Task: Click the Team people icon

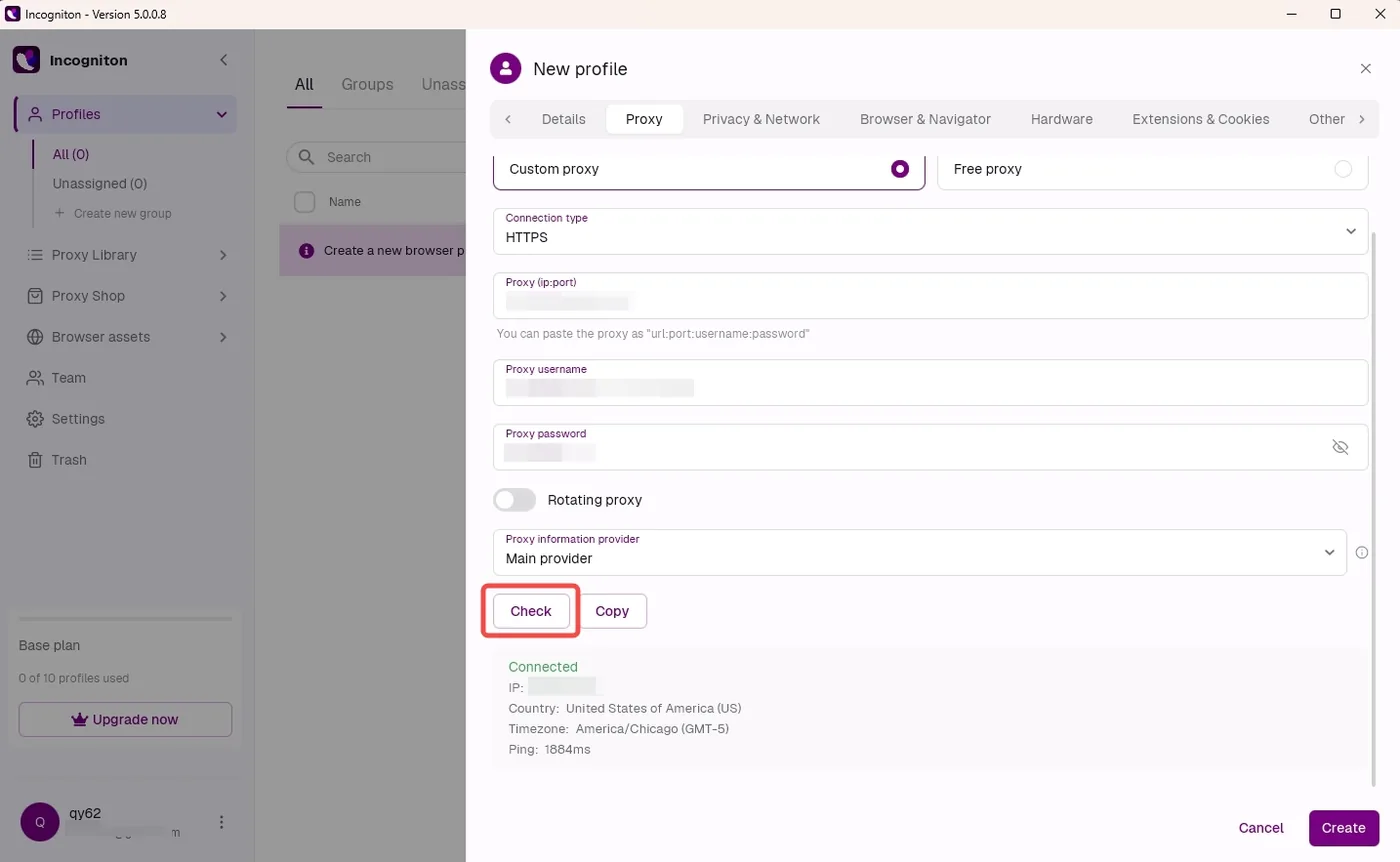Action: (35, 378)
